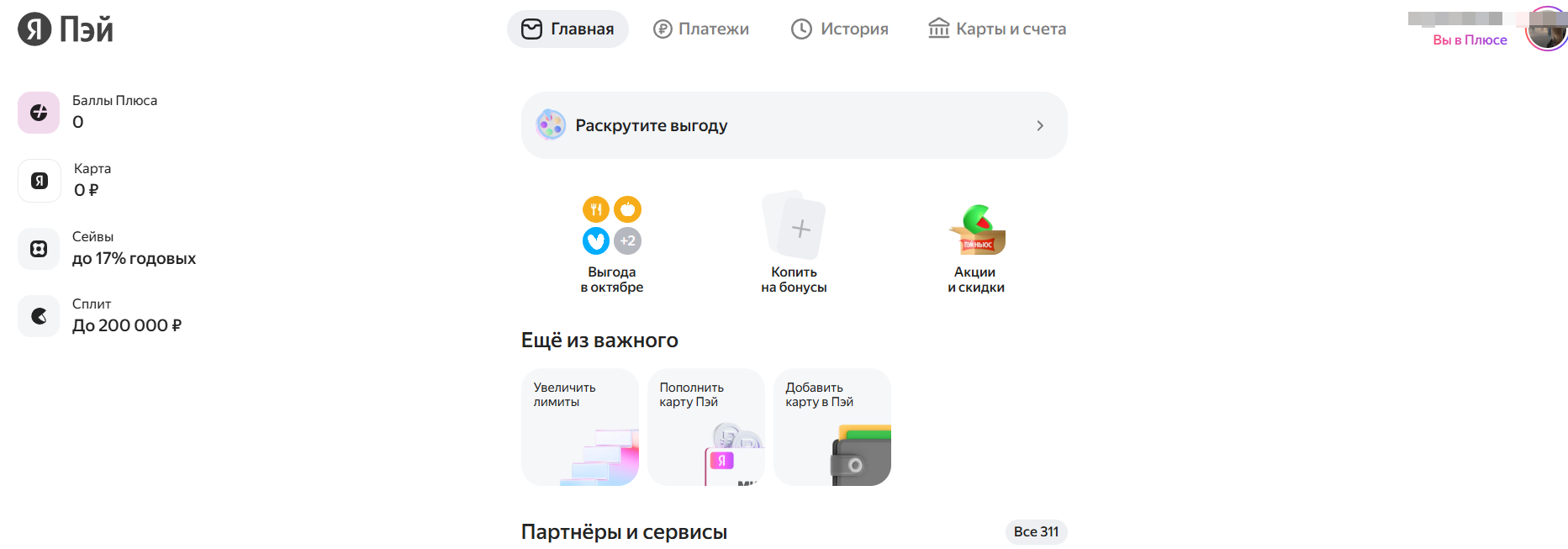The width and height of the screenshot is (1568, 549).
Task: Open Акции и скидки watermelon icon
Action: [976, 230]
